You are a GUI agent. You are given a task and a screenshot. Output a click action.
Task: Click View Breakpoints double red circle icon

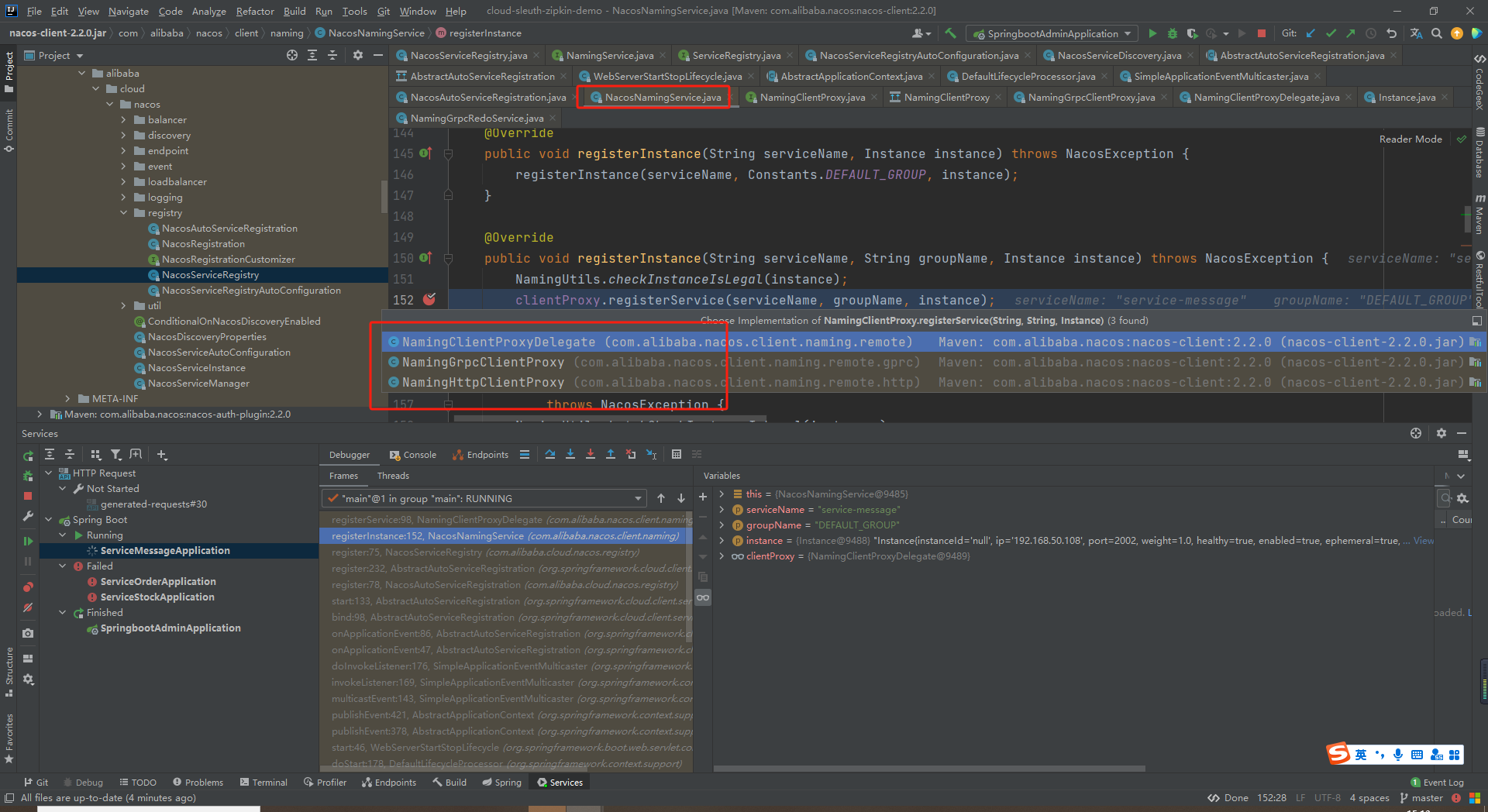[x=28, y=587]
